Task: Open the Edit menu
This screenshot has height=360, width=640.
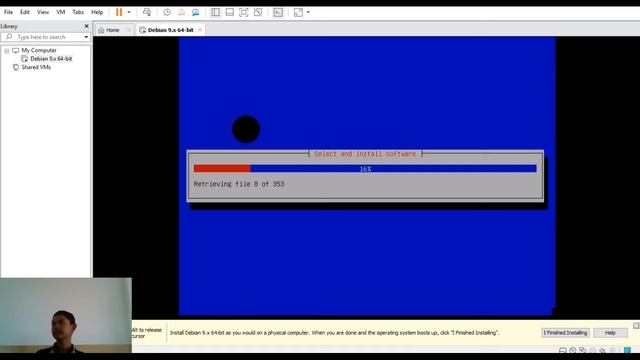Action: (25, 12)
